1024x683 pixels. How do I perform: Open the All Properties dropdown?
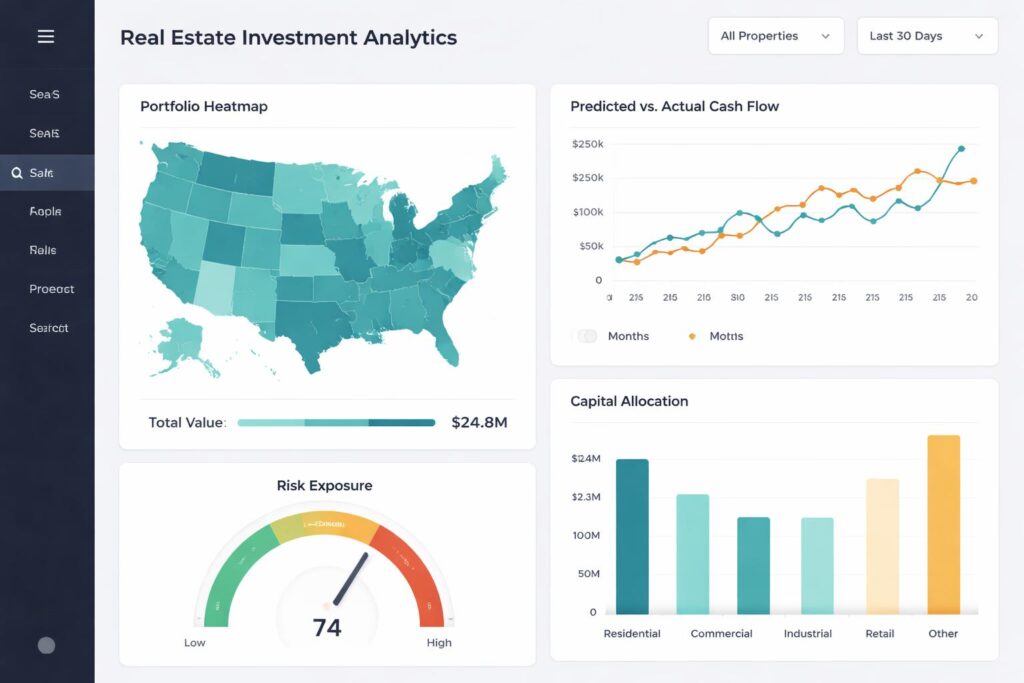(x=775, y=35)
